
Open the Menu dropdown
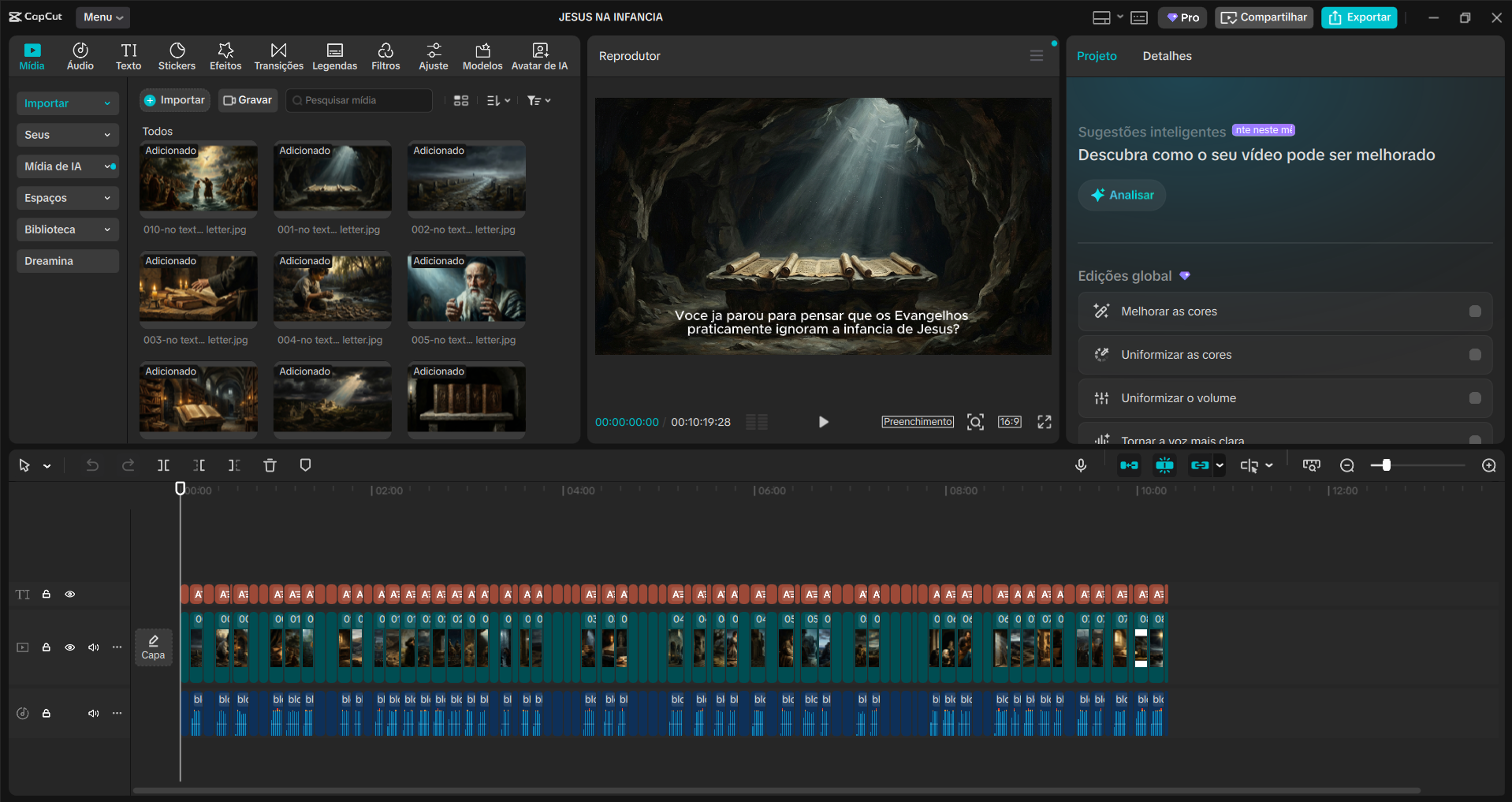pyautogui.click(x=102, y=17)
